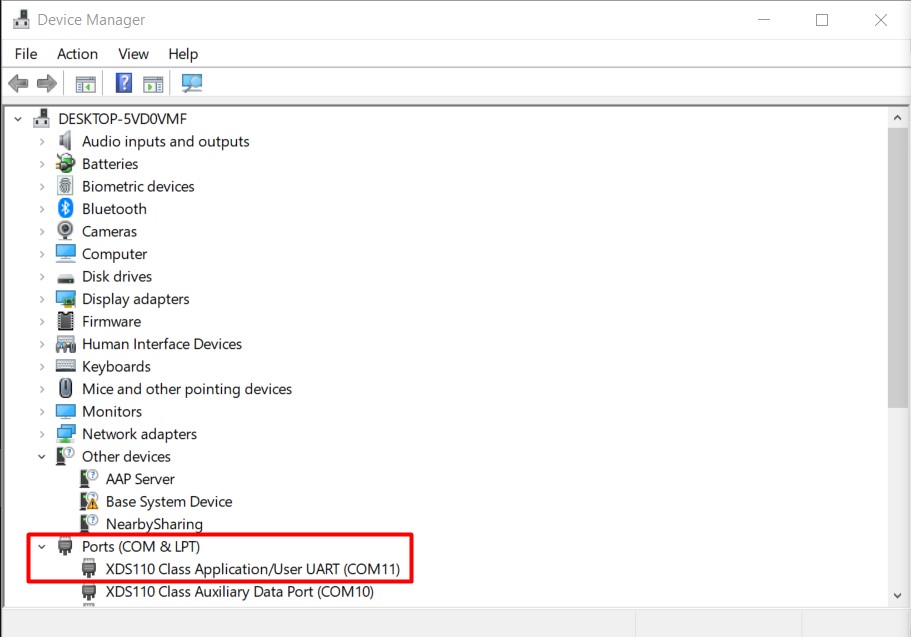Select AAP Server device
The image size is (911, 637).
coord(140,479)
